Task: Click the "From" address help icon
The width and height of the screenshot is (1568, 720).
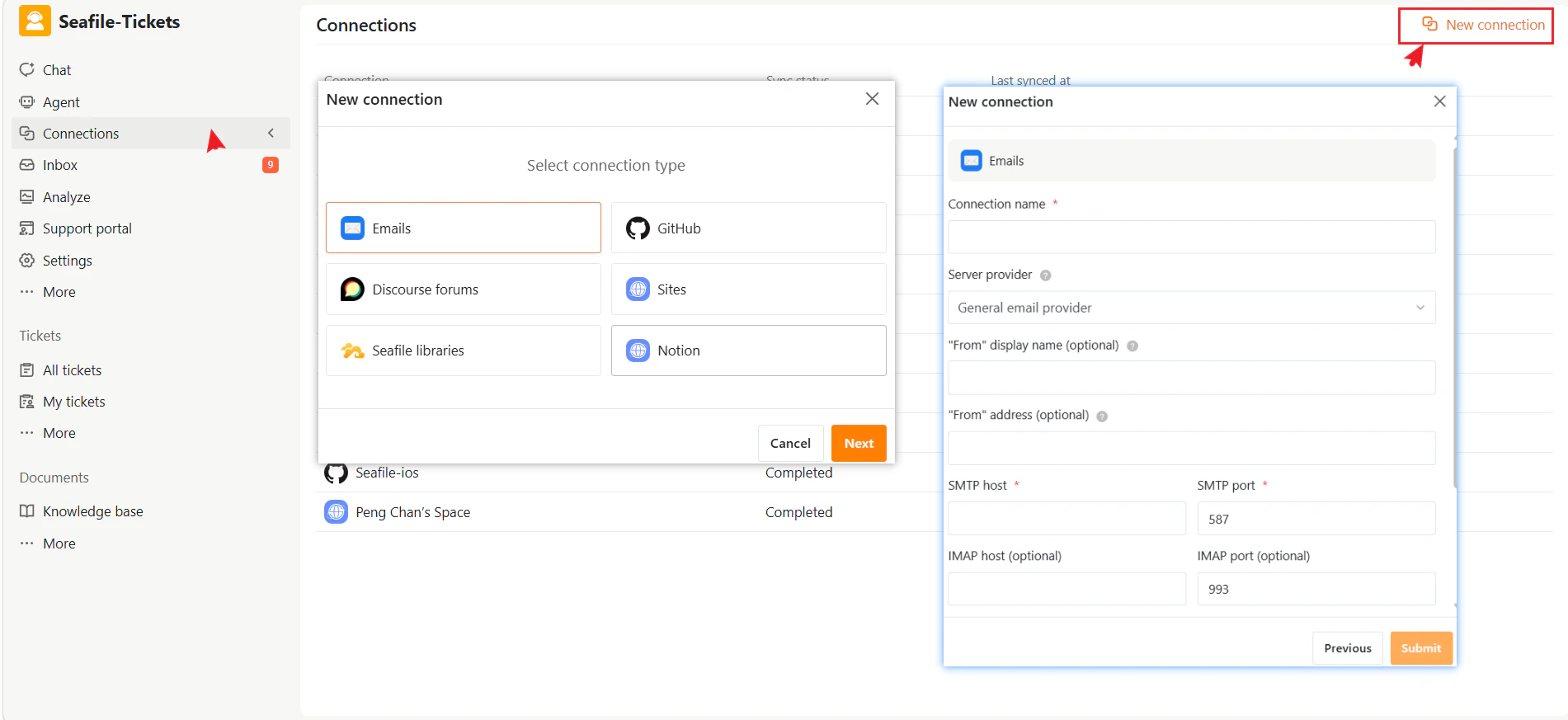Action: (x=1102, y=416)
